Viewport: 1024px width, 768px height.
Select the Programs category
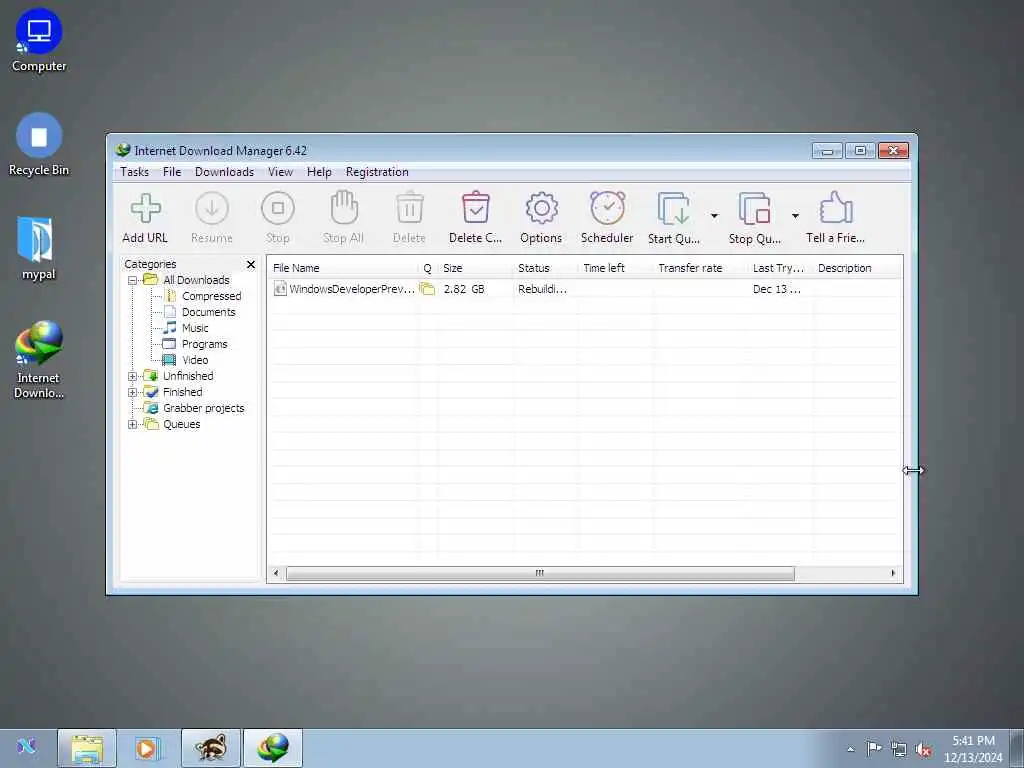[x=204, y=344]
